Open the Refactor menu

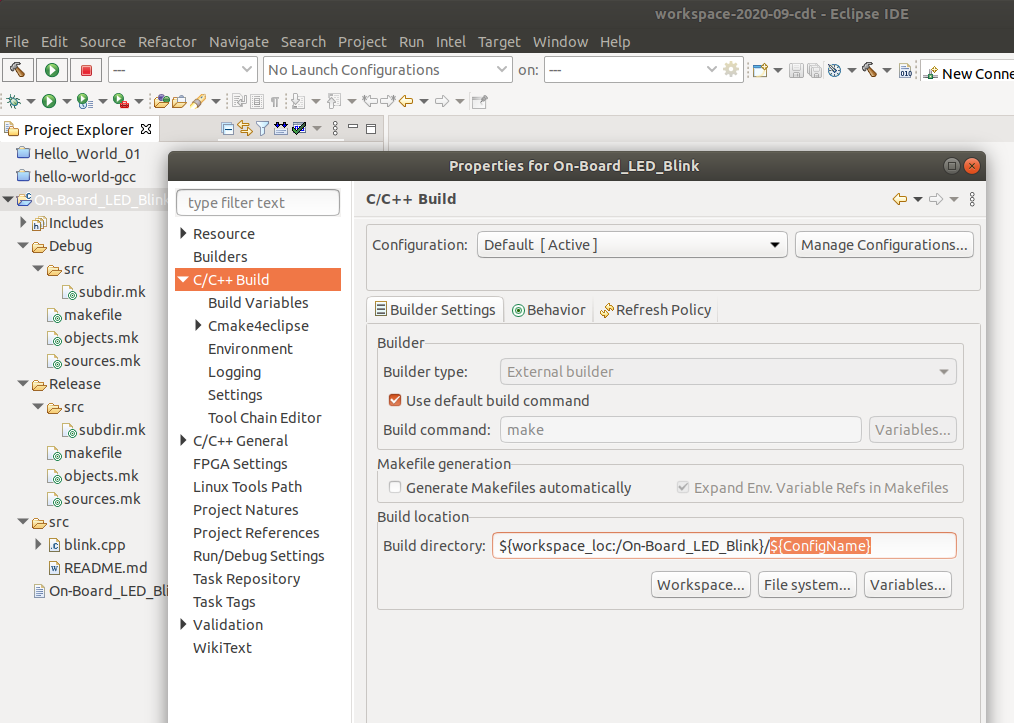tap(167, 42)
